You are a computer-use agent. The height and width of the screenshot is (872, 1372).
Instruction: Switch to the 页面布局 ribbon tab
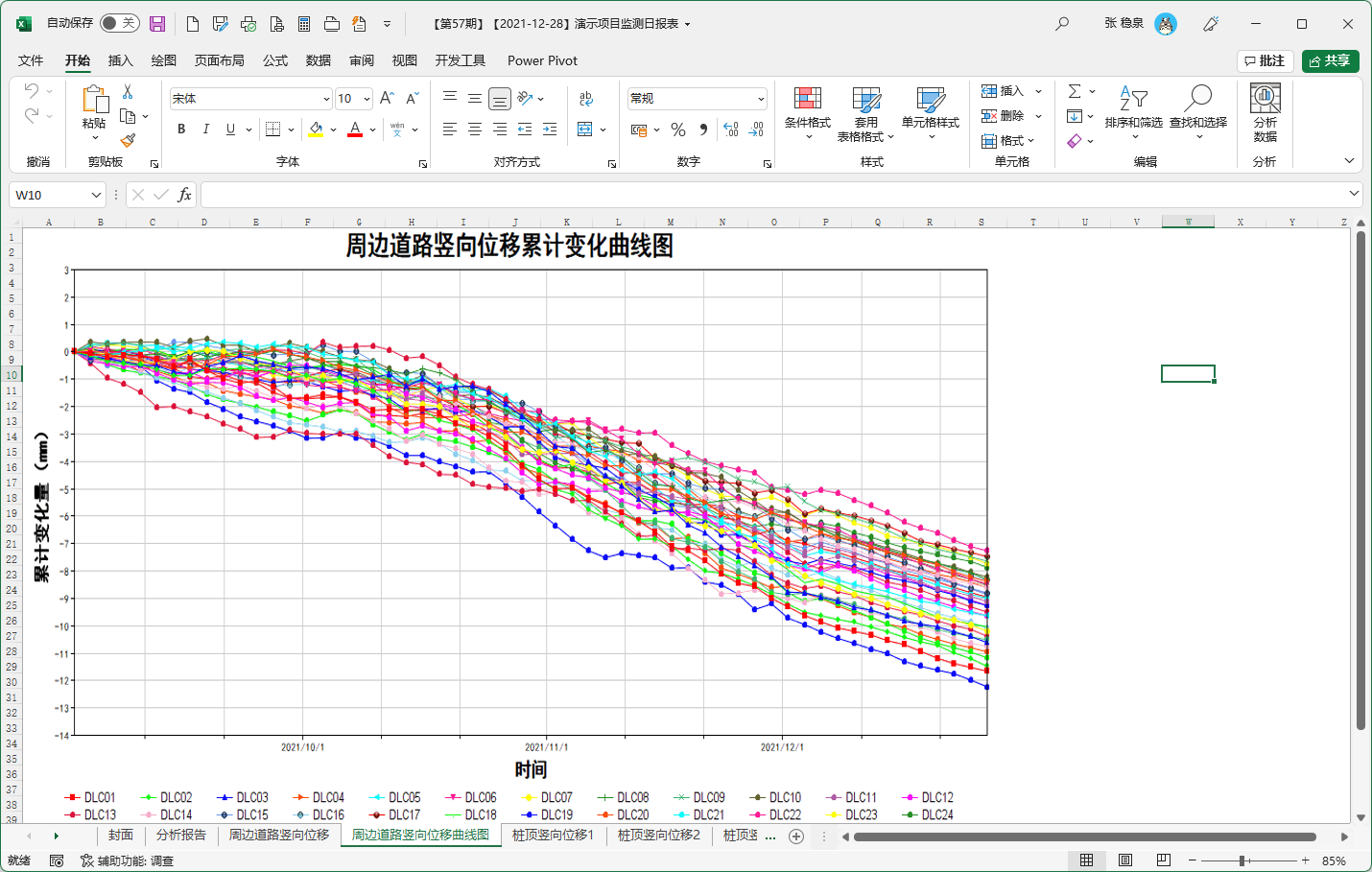click(x=220, y=60)
